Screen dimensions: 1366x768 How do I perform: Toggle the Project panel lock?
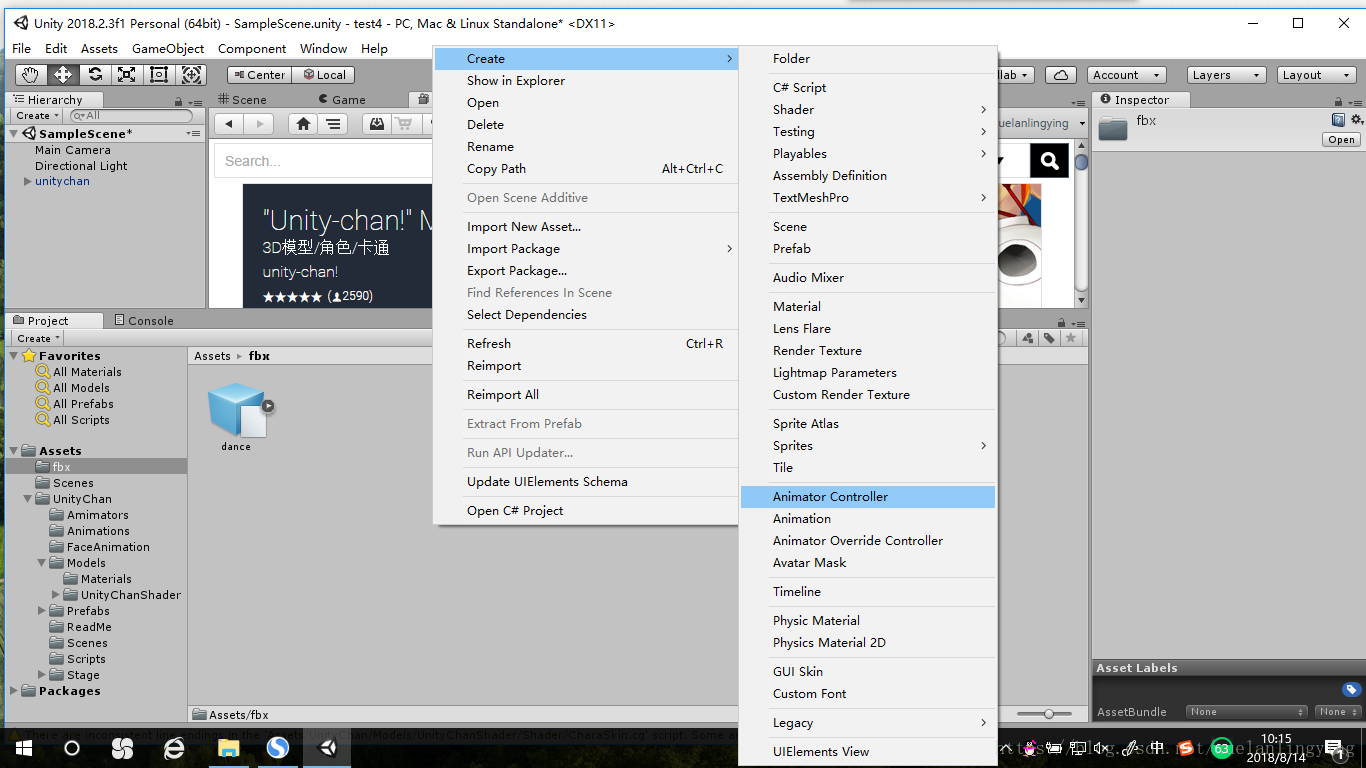pos(1061,321)
